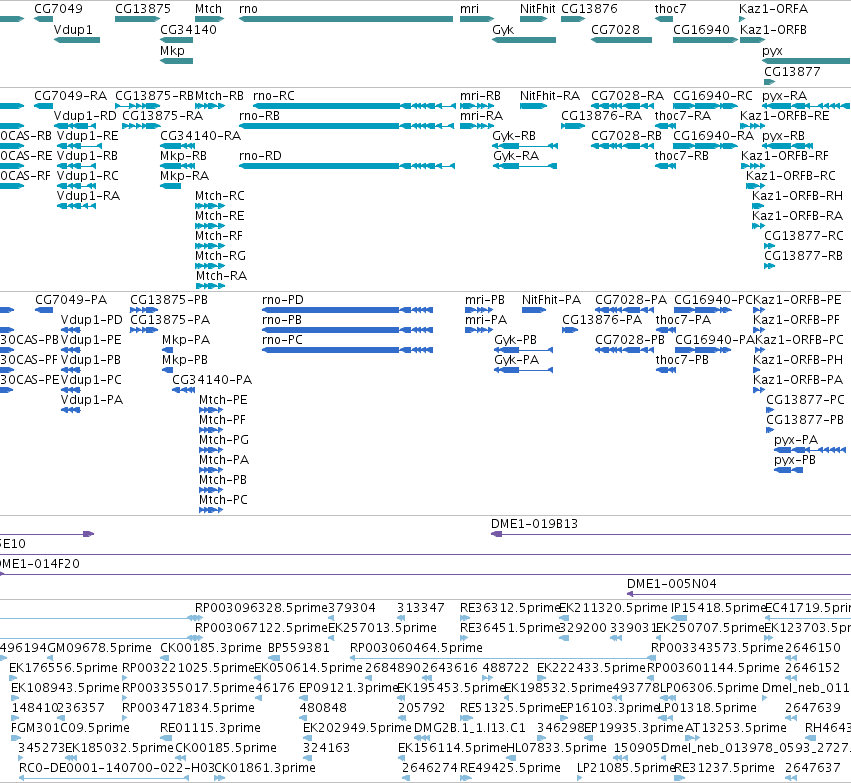Click the rno-RC transcript label
This screenshot has width=851, height=783.
click(274, 96)
